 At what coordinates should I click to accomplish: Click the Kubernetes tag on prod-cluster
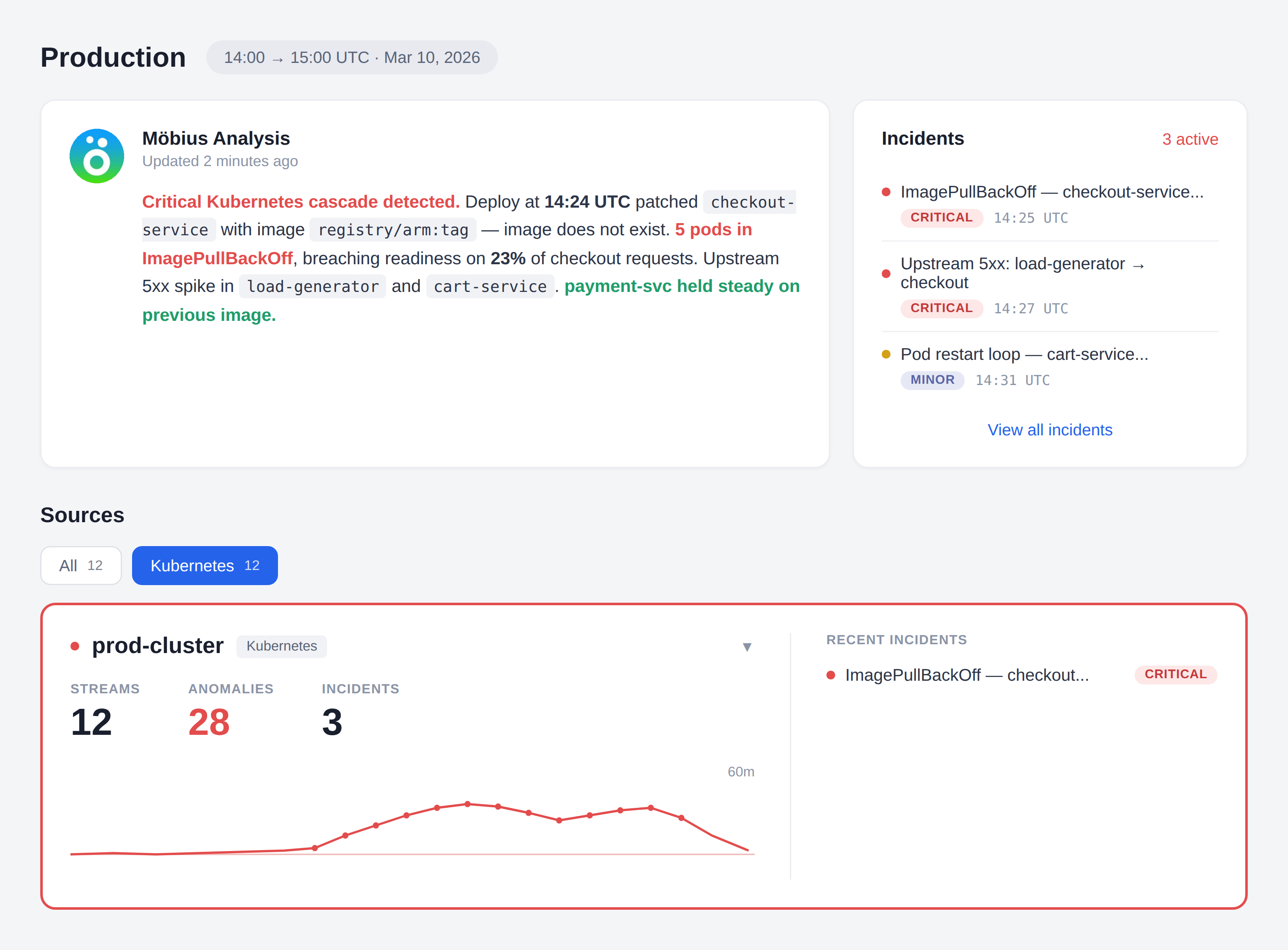click(282, 646)
